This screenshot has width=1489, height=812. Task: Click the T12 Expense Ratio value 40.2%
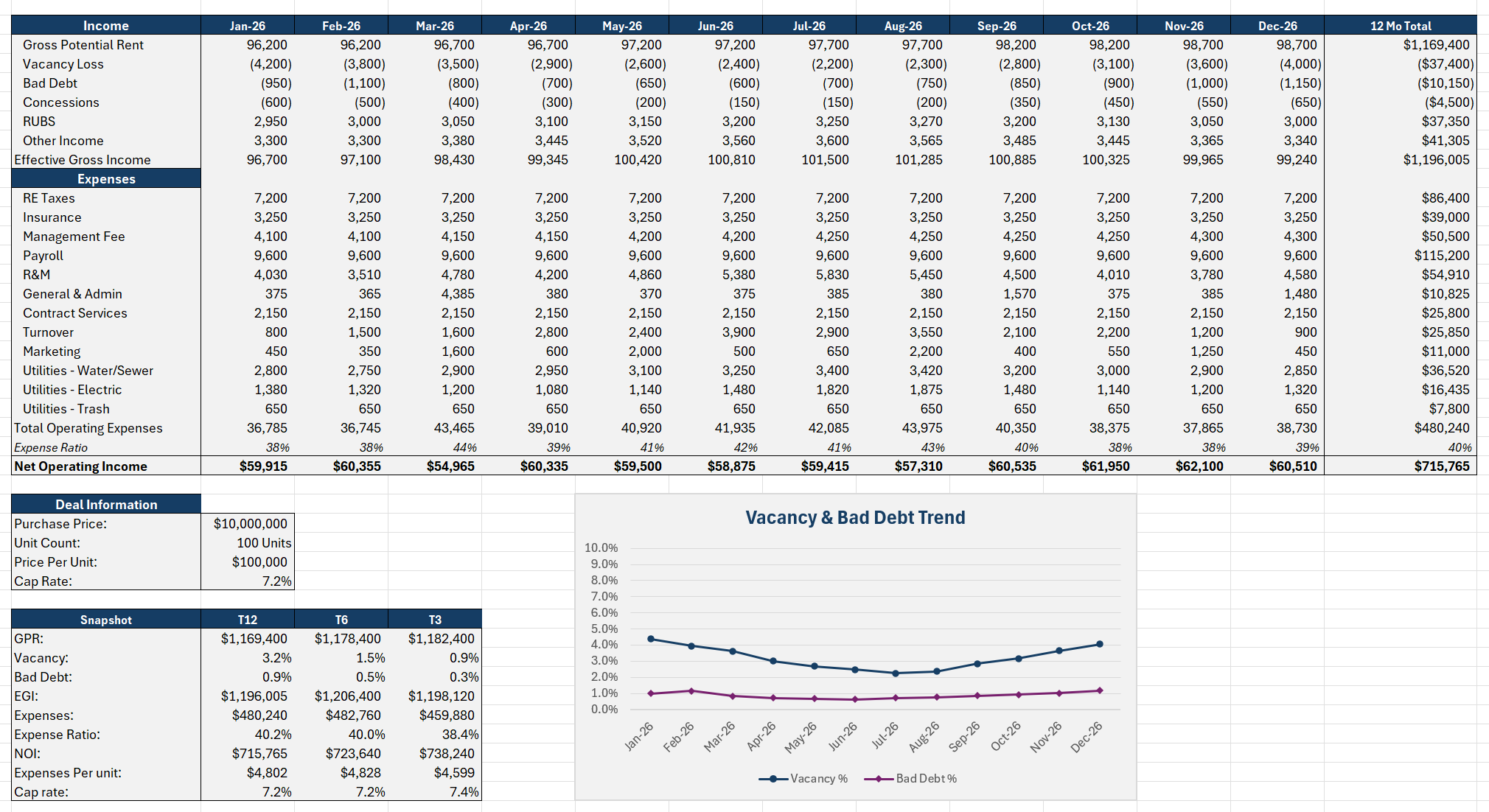273,735
